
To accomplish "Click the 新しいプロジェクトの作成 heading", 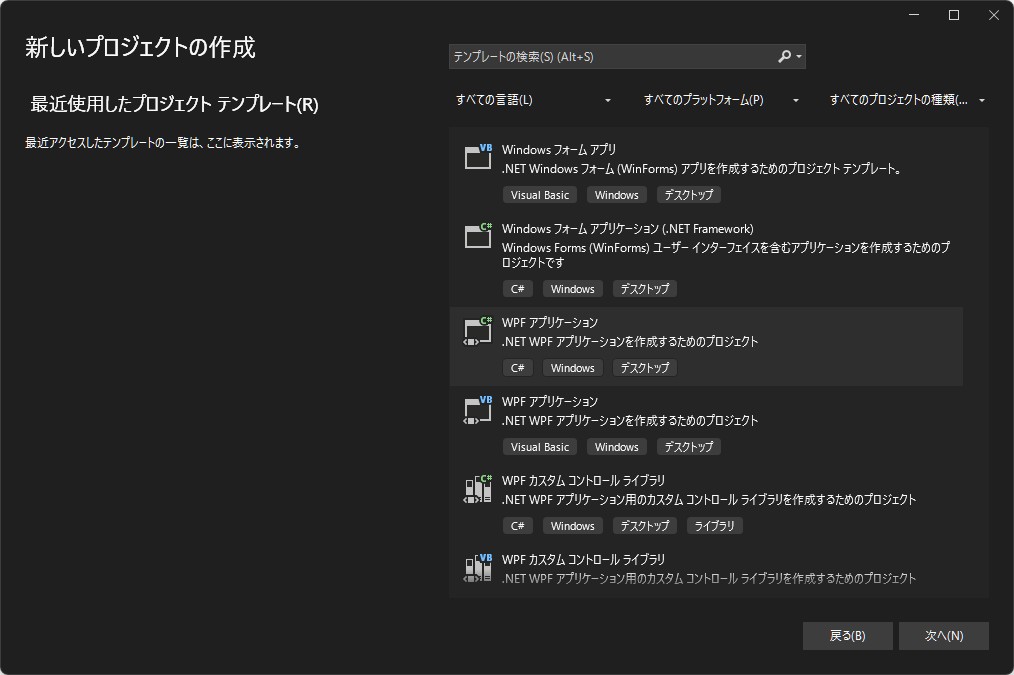I will tap(140, 47).
